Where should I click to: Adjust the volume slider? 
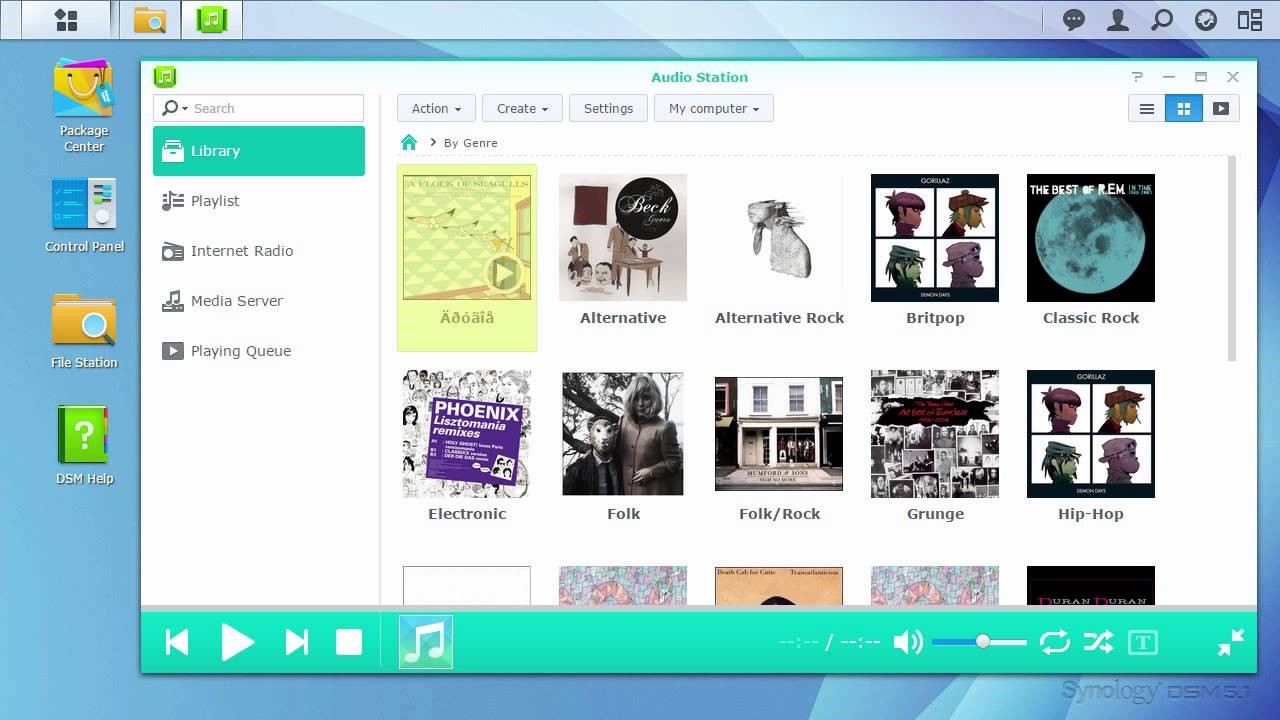pyautogui.click(x=979, y=642)
